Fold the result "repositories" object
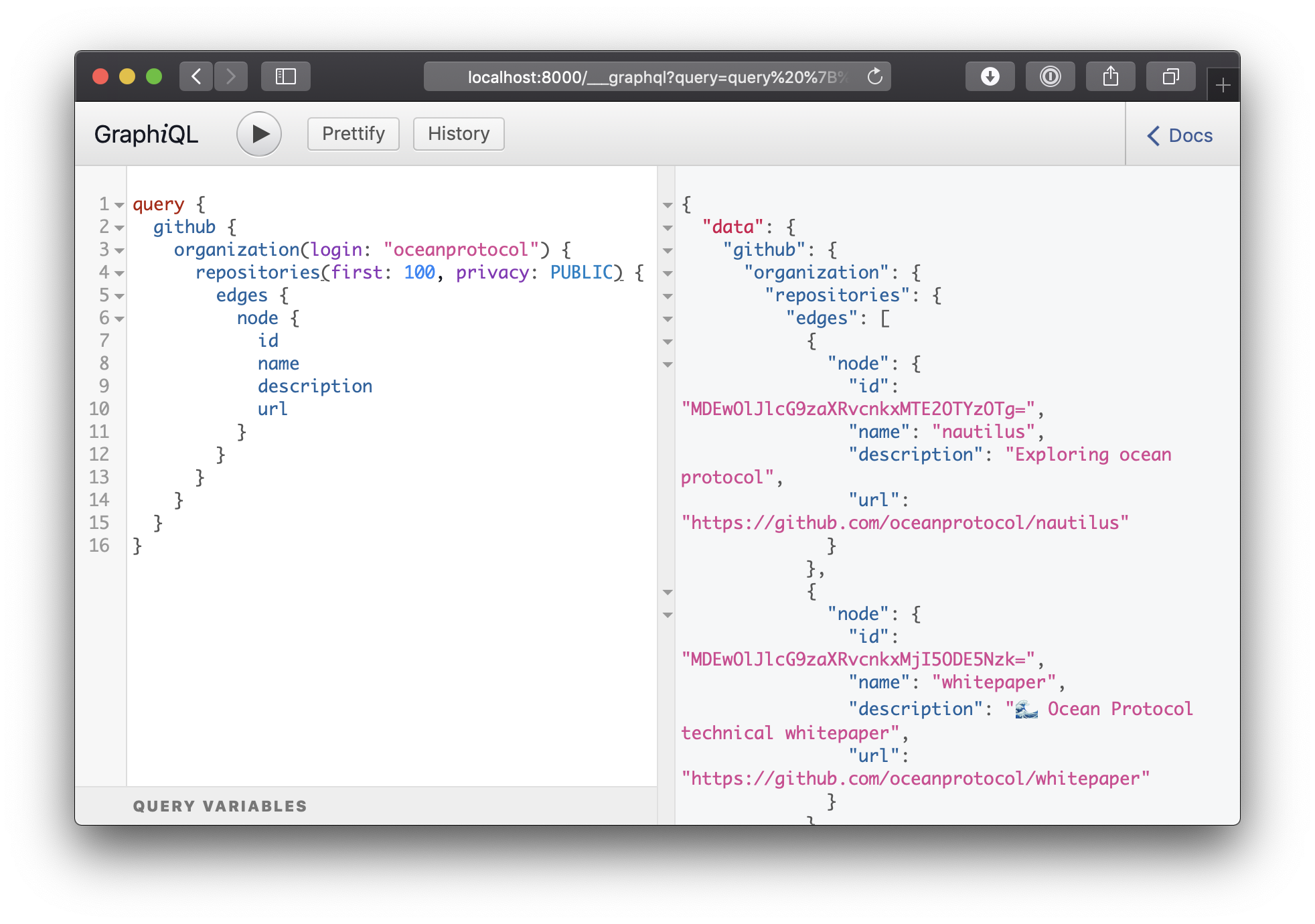Viewport: 1315px width, 924px height. click(668, 296)
